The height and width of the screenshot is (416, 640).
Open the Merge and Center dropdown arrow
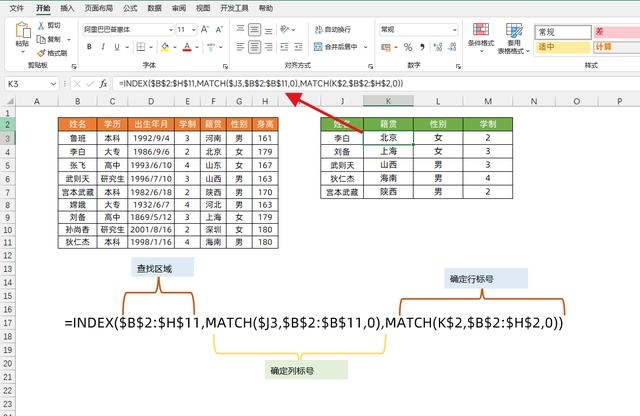tap(365, 47)
